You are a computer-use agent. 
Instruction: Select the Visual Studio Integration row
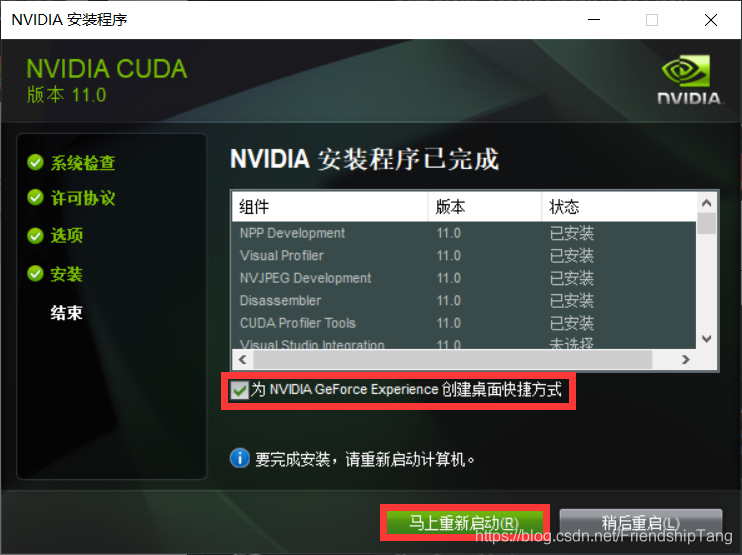click(464, 343)
